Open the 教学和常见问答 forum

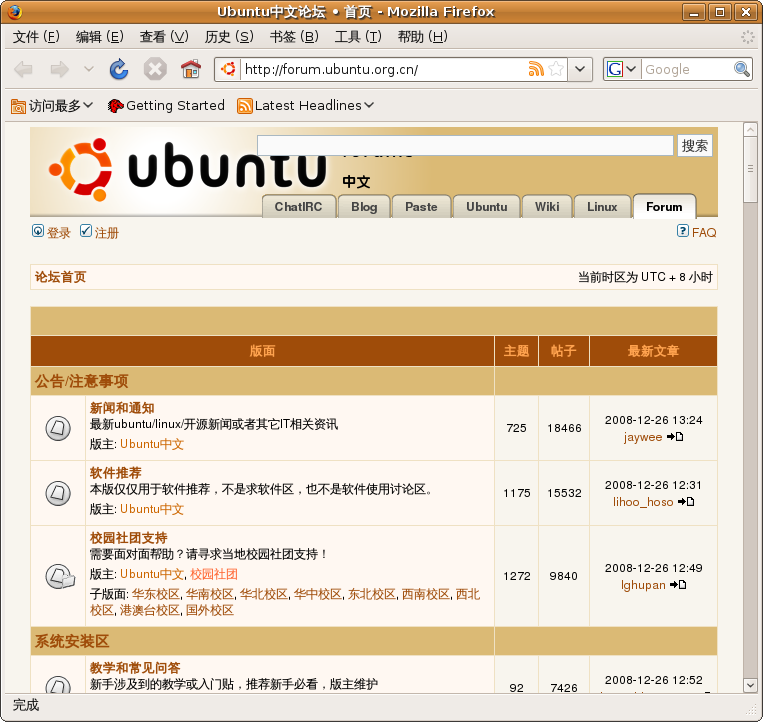tap(135, 668)
